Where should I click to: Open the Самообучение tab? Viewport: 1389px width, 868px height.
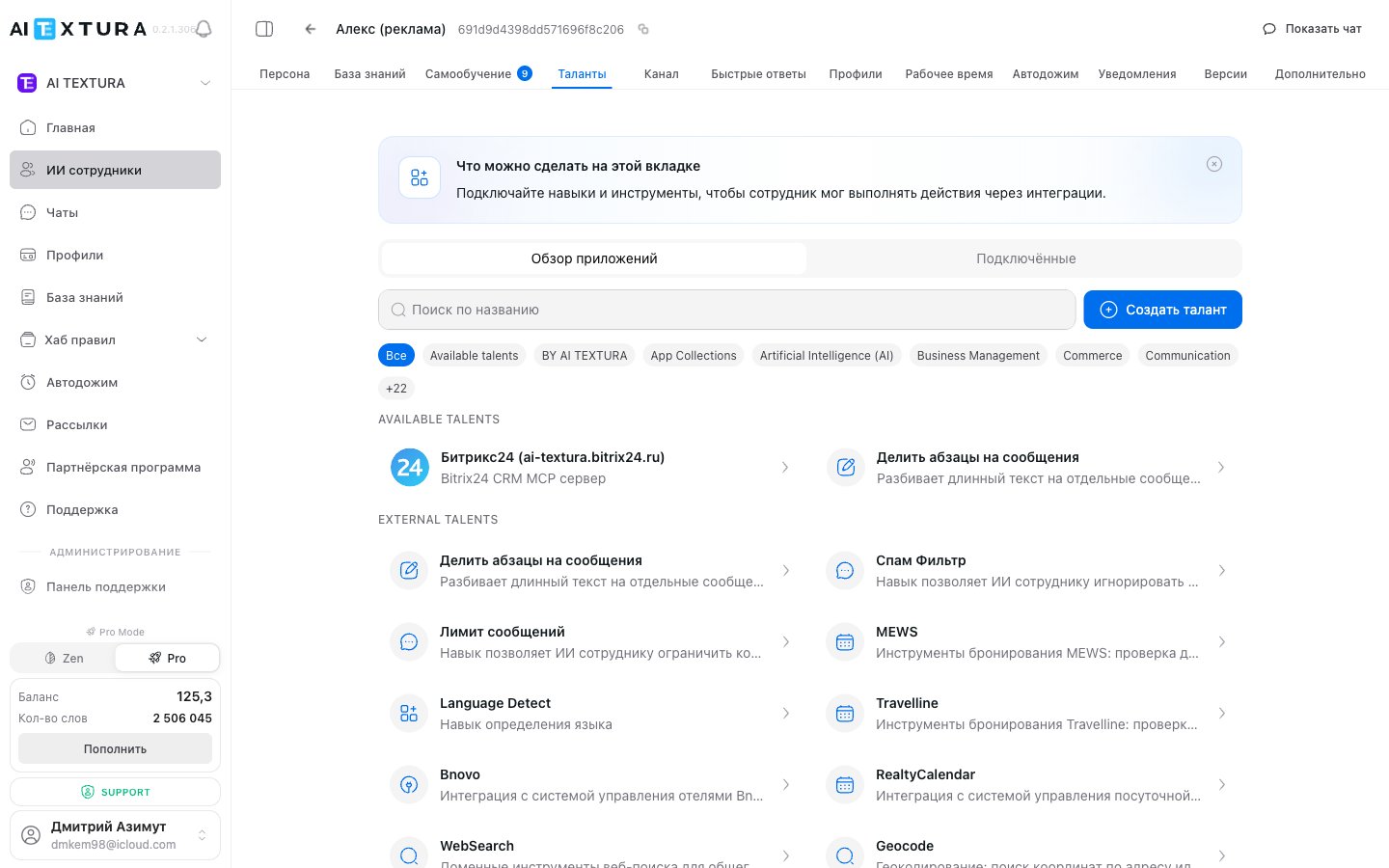(478, 74)
